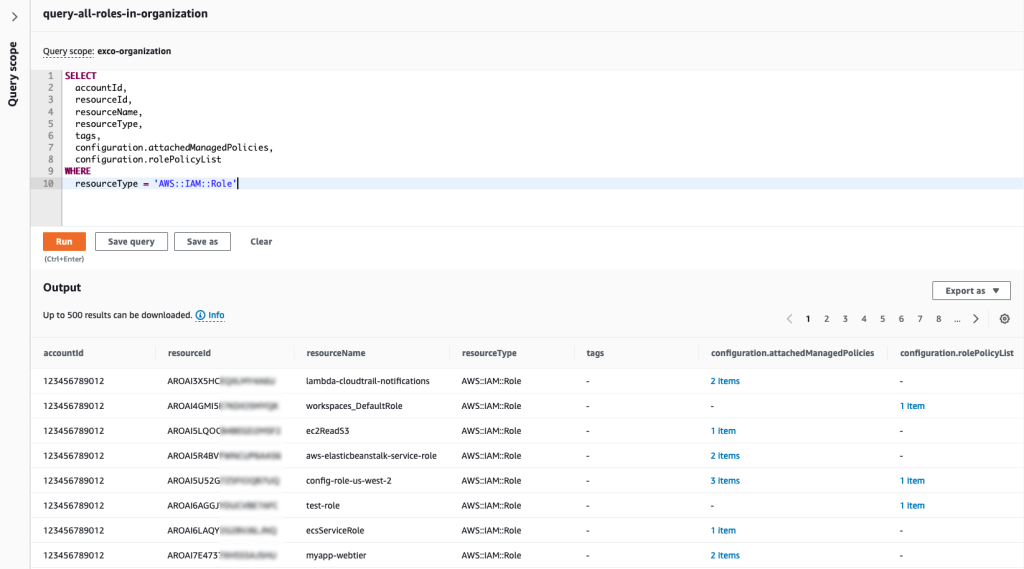Expand the Query scope side panel

pyautogui.click(x=14, y=17)
